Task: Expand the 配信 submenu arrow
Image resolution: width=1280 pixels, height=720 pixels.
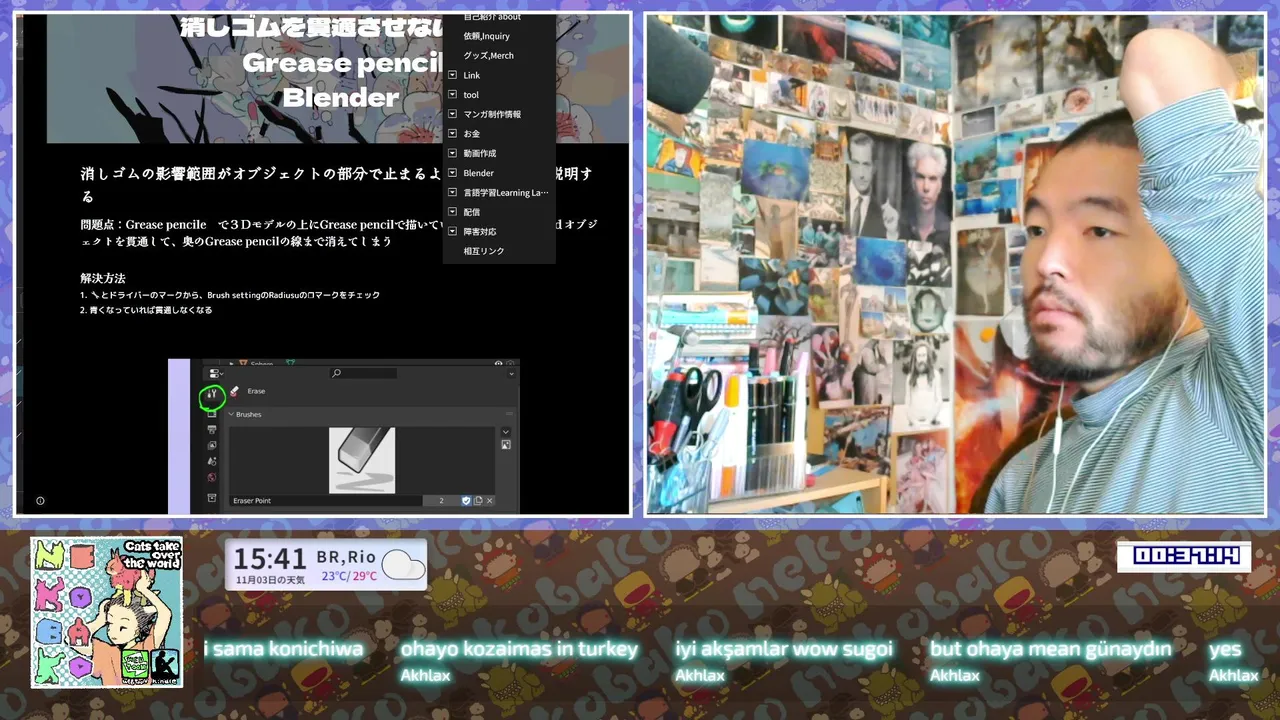Action: coord(452,212)
